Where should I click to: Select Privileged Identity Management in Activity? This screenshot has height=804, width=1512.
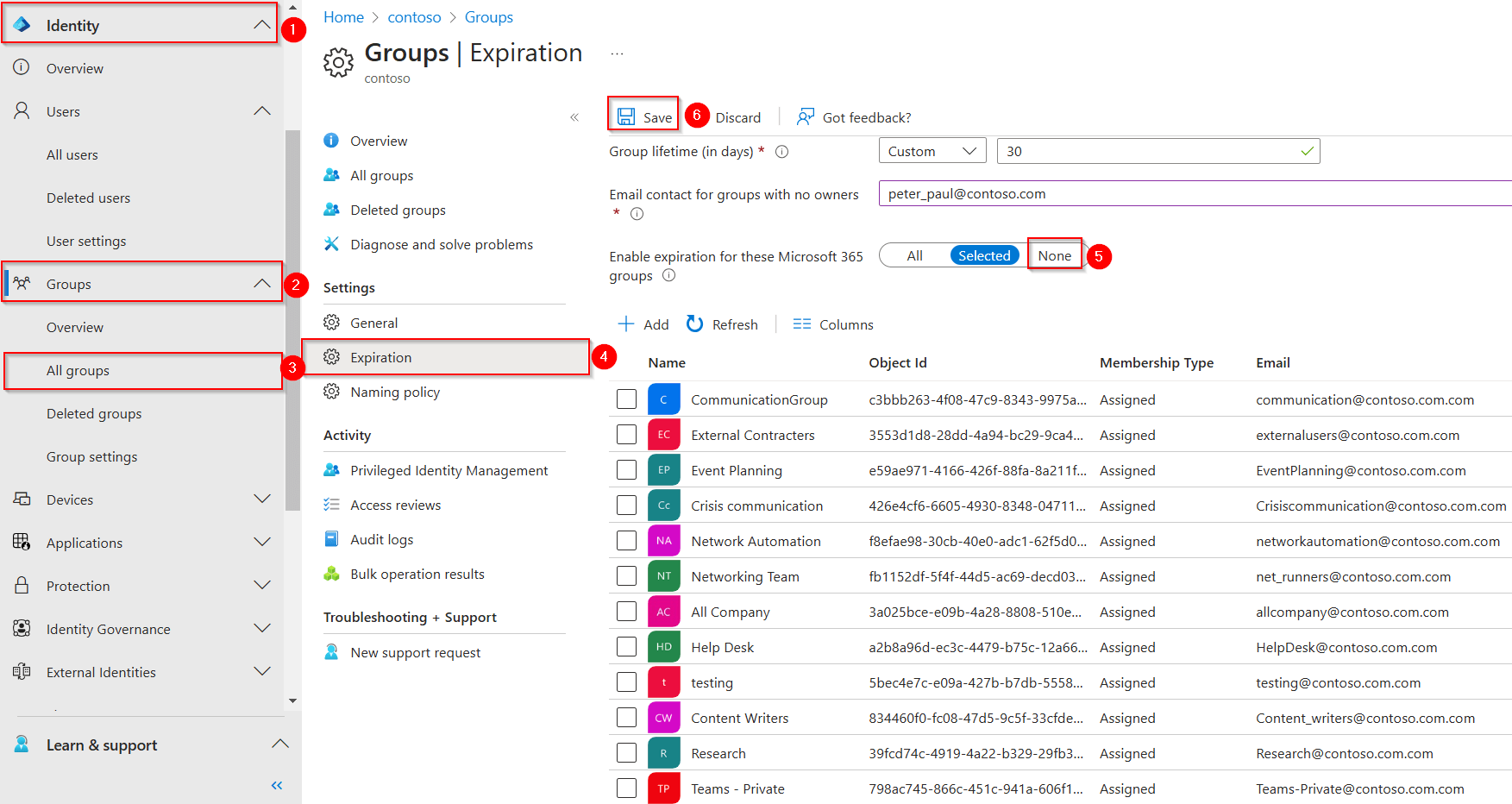click(x=449, y=470)
